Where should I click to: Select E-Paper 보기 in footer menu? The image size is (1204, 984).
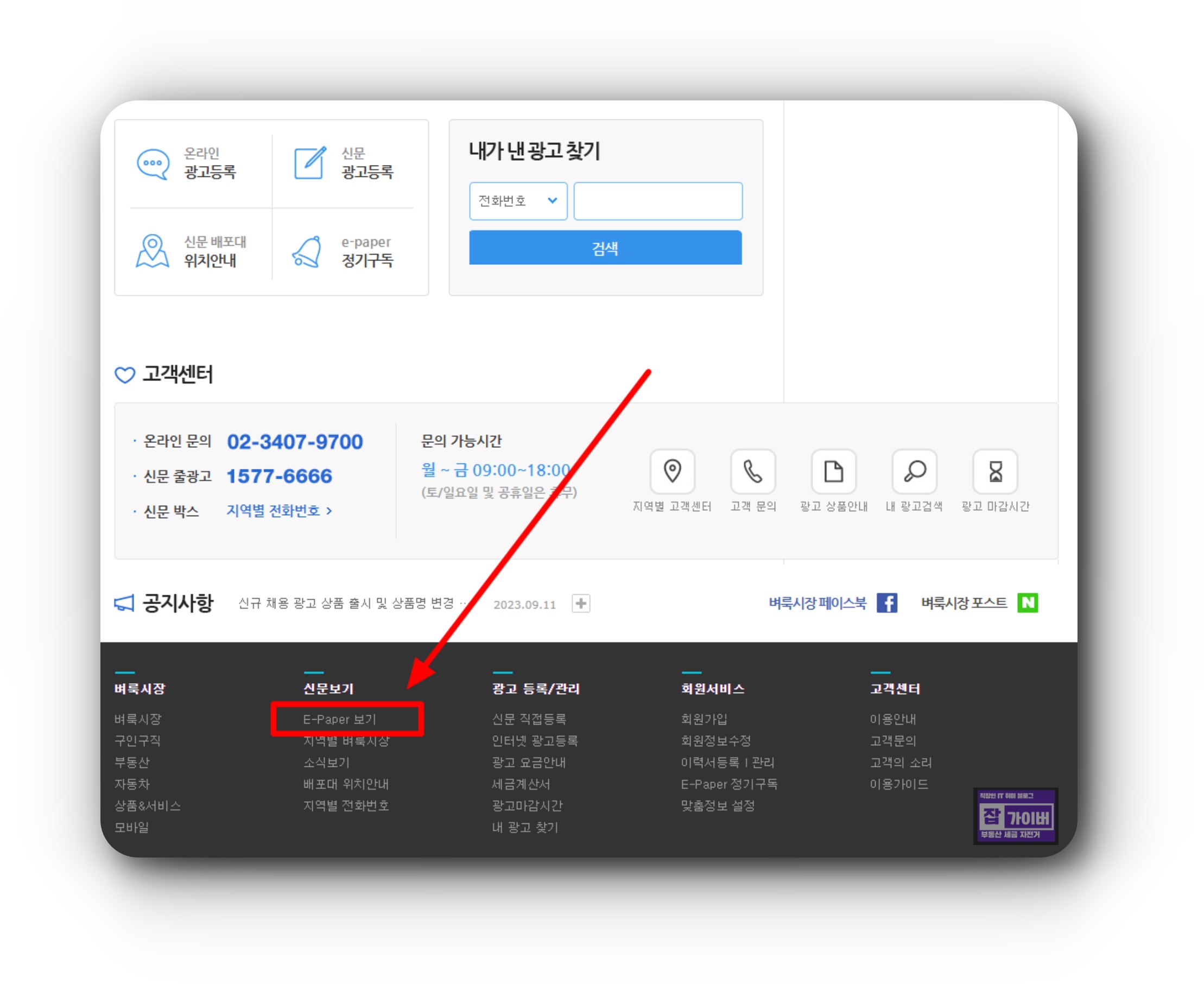340,719
